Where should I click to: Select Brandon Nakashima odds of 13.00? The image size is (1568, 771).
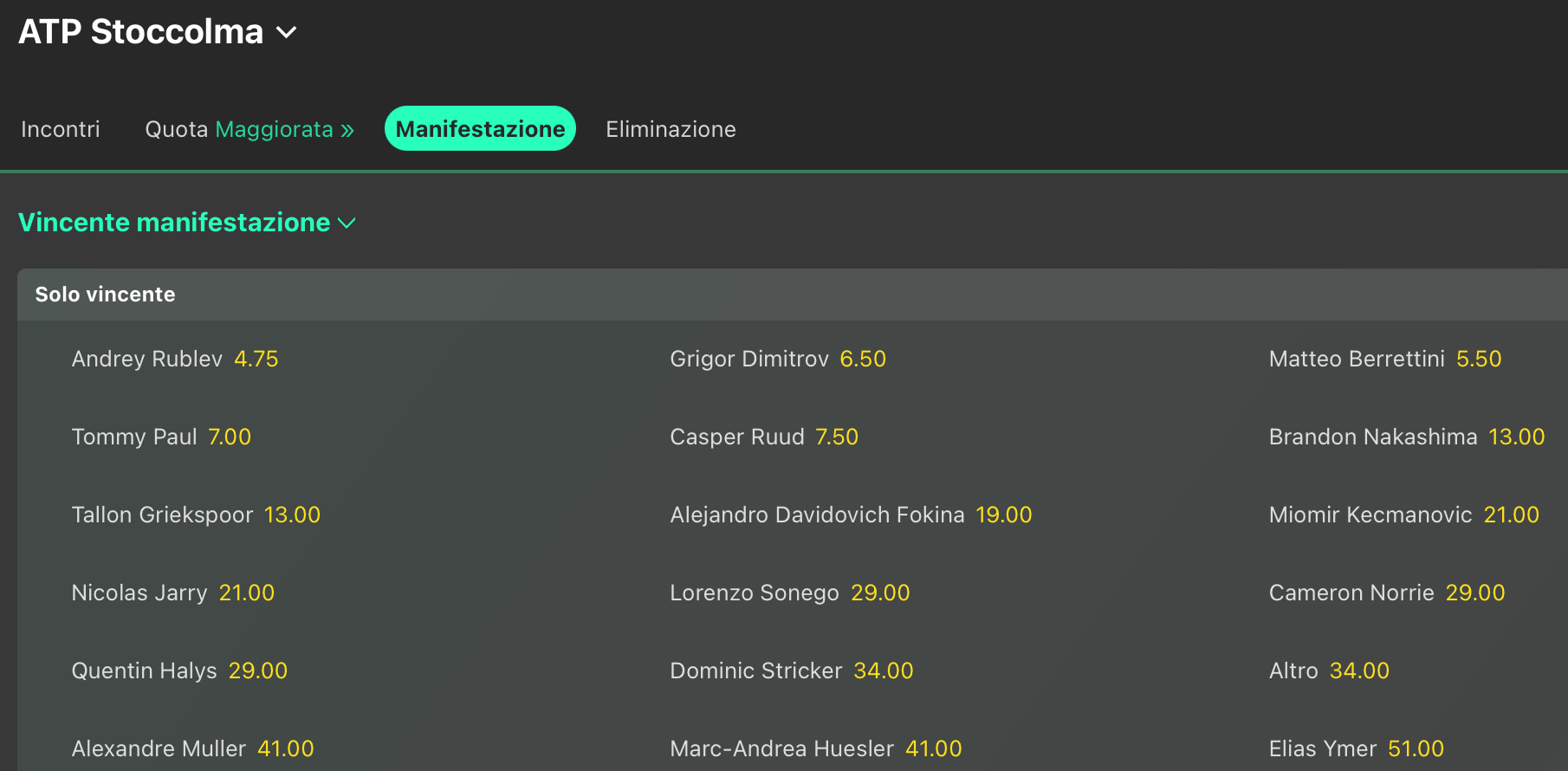tap(1407, 437)
